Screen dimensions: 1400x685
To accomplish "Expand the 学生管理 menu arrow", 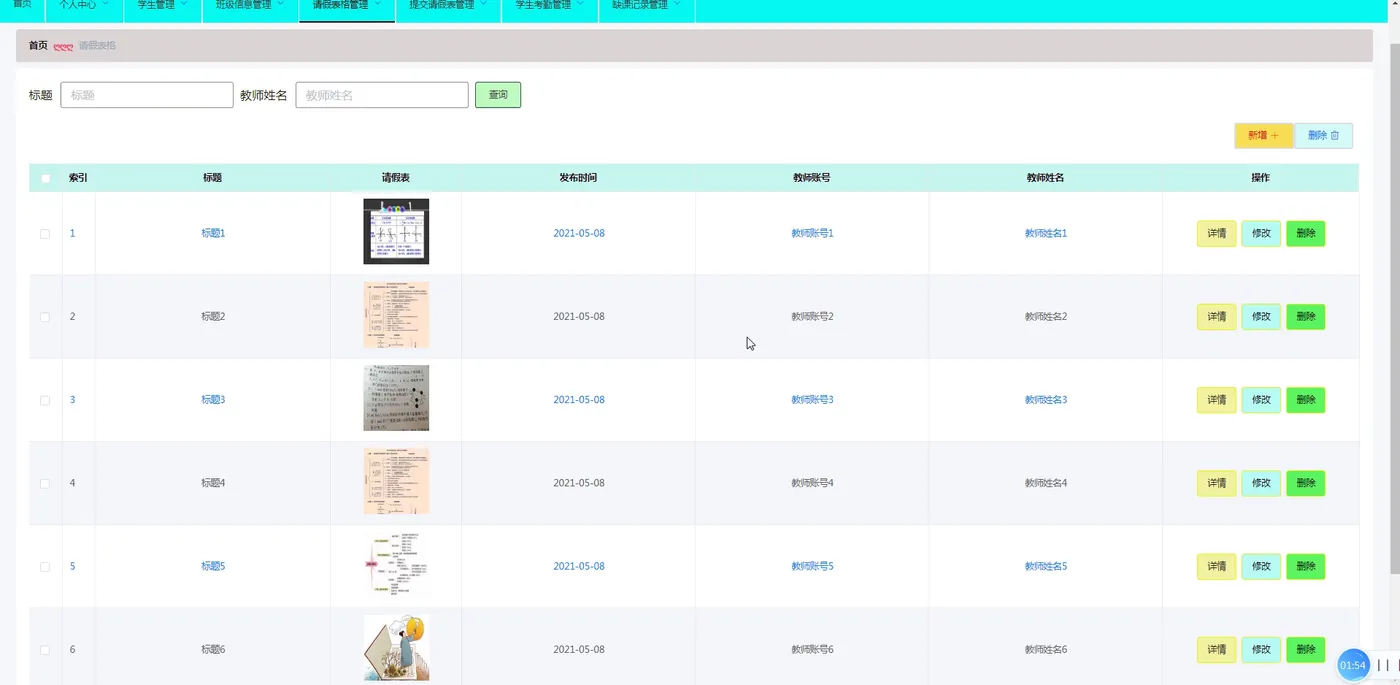I will point(186,5).
